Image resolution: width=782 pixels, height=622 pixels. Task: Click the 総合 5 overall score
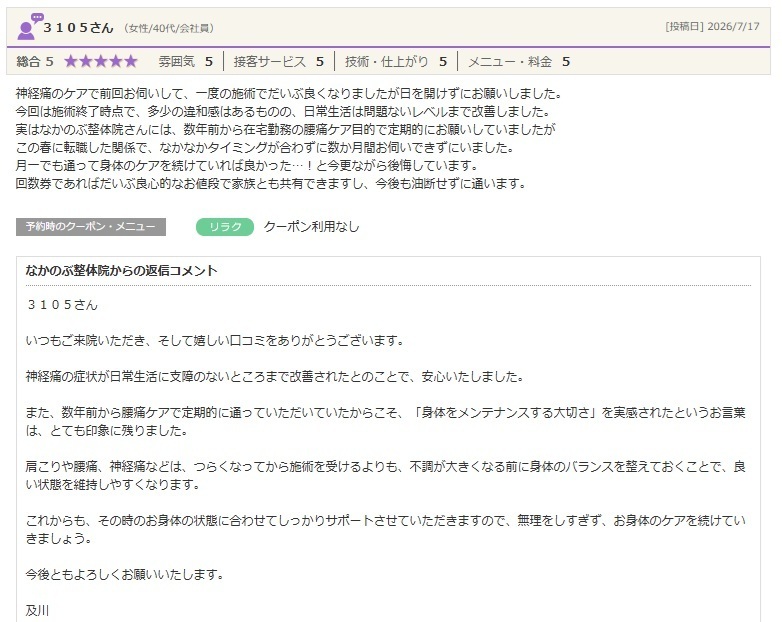pos(35,61)
